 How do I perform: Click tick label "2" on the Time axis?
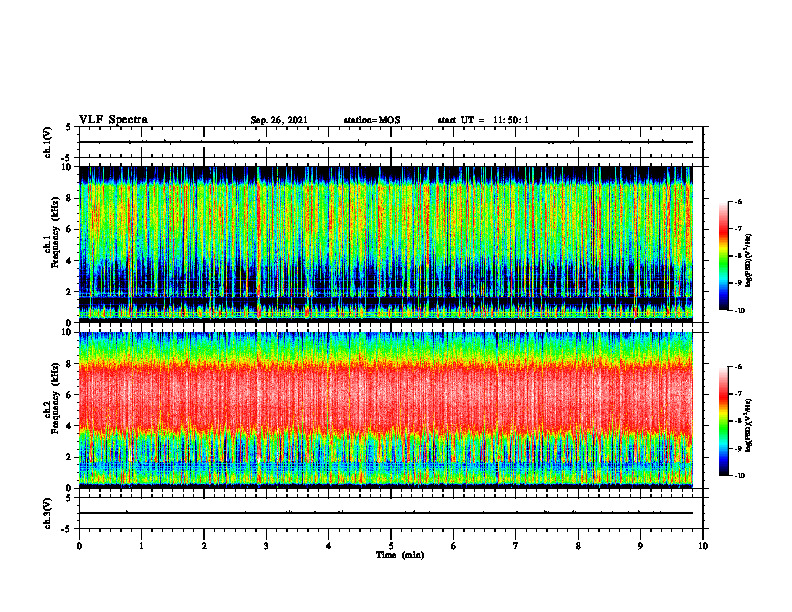pos(204,546)
